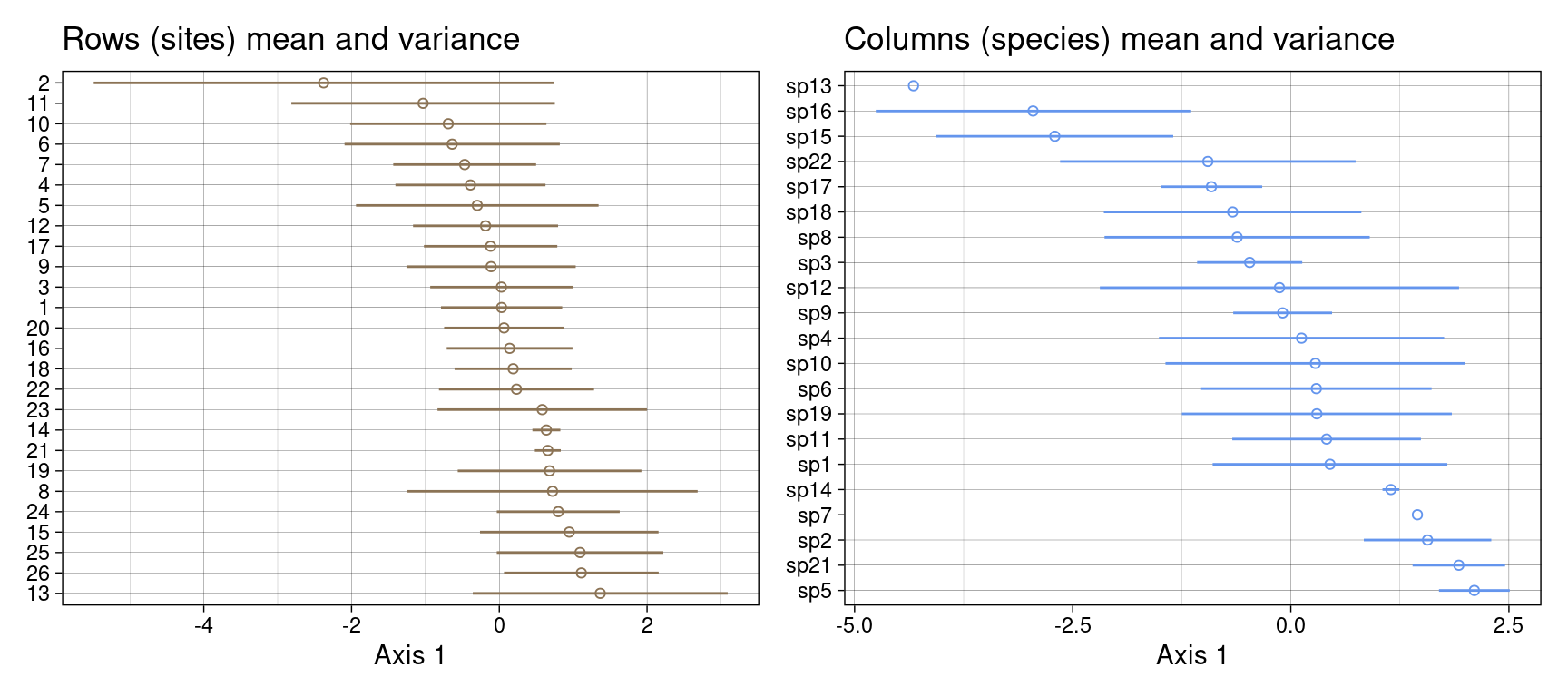Click the mean marker for site 2
The height and width of the screenshot is (697, 1568).
click(323, 83)
